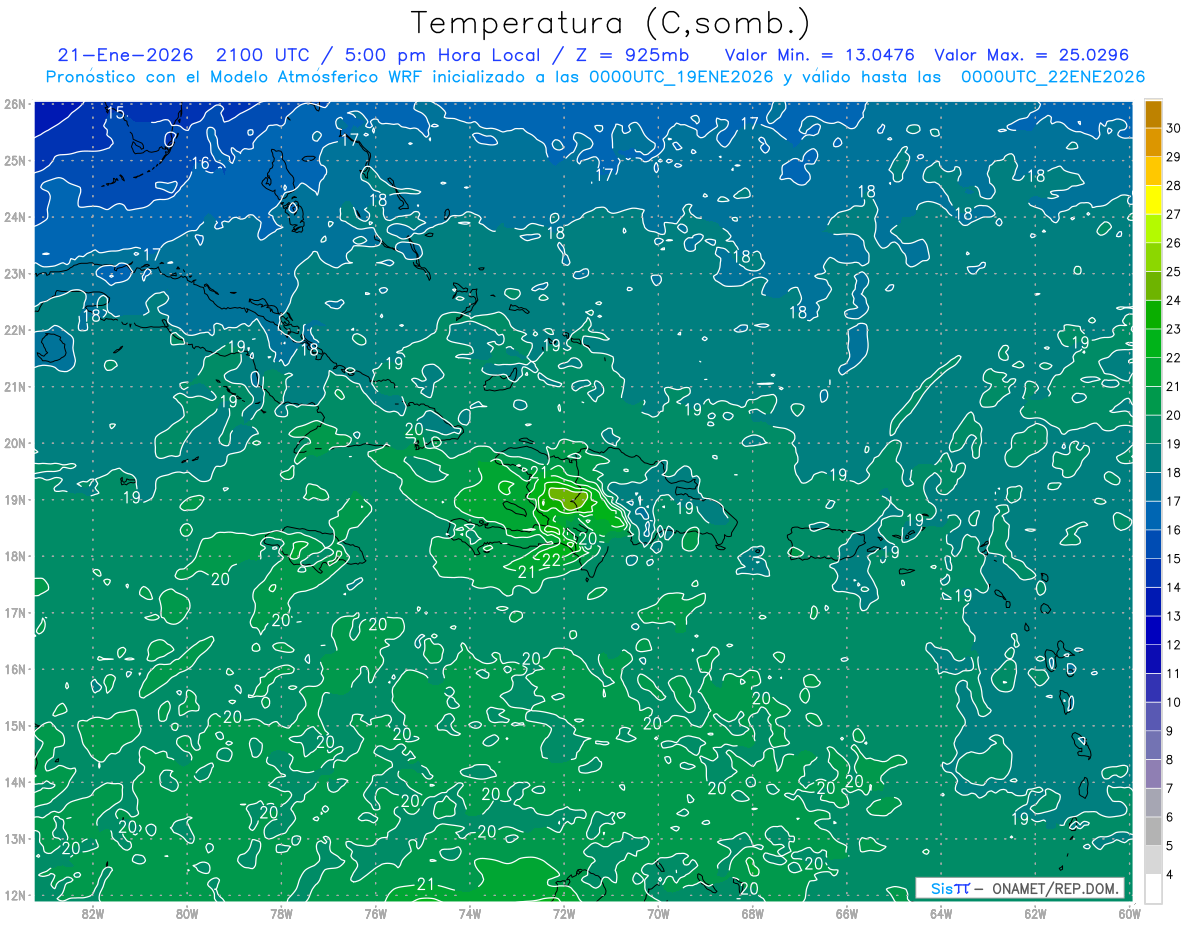The image size is (1200, 927).
Task: Click the 62W longitude axis label
Action: pos(1035,913)
